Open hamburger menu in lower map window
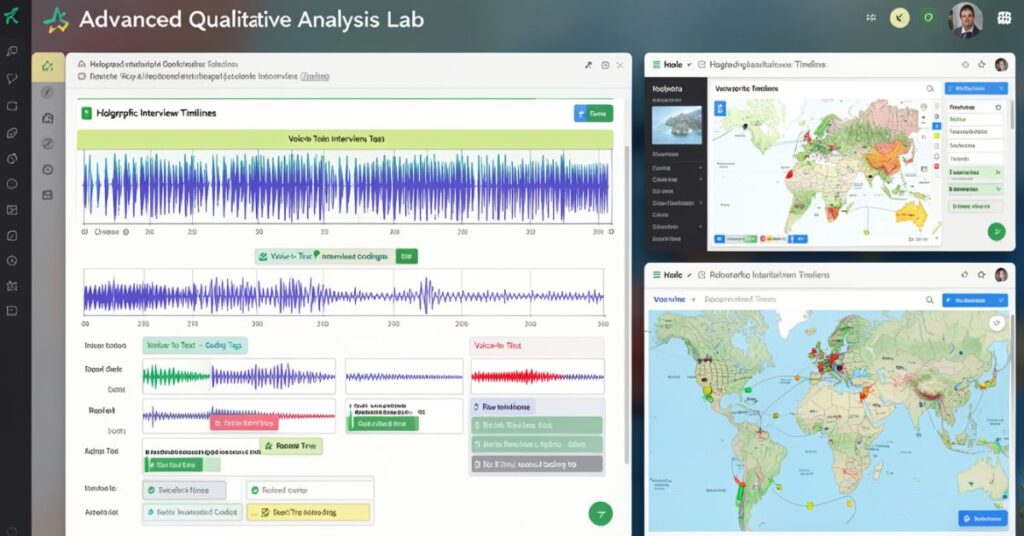Image resolution: width=1024 pixels, height=536 pixels. [656, 275]
